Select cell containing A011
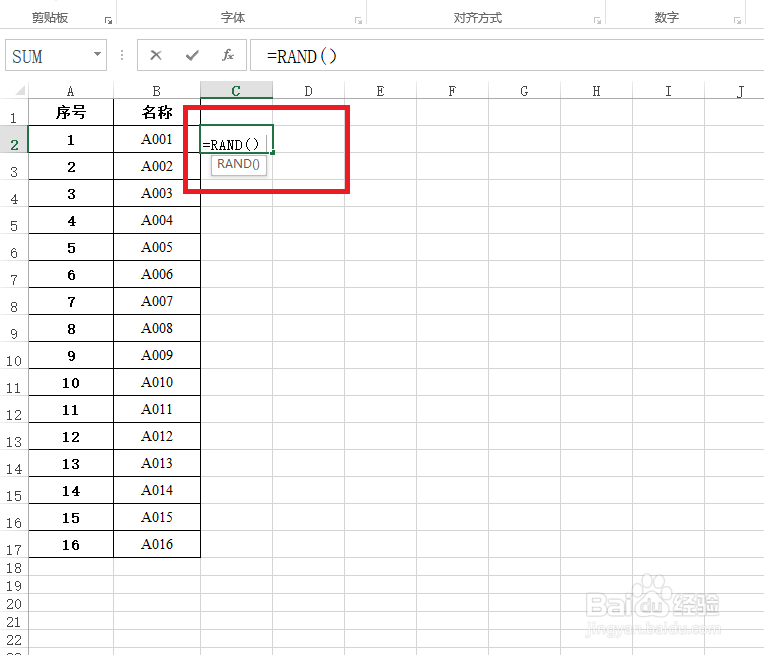 pyautogui.click(x=157, y=409)
